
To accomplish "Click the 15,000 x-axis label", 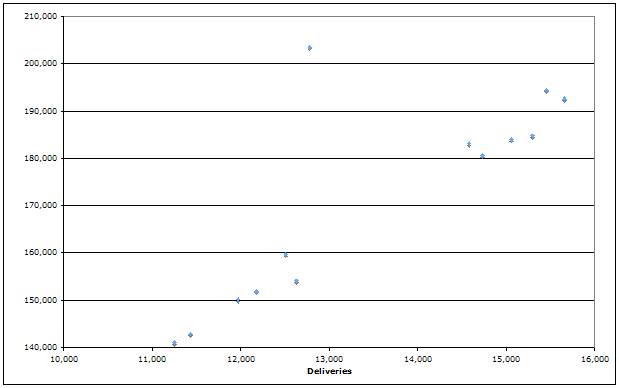I will coord(506,359).
